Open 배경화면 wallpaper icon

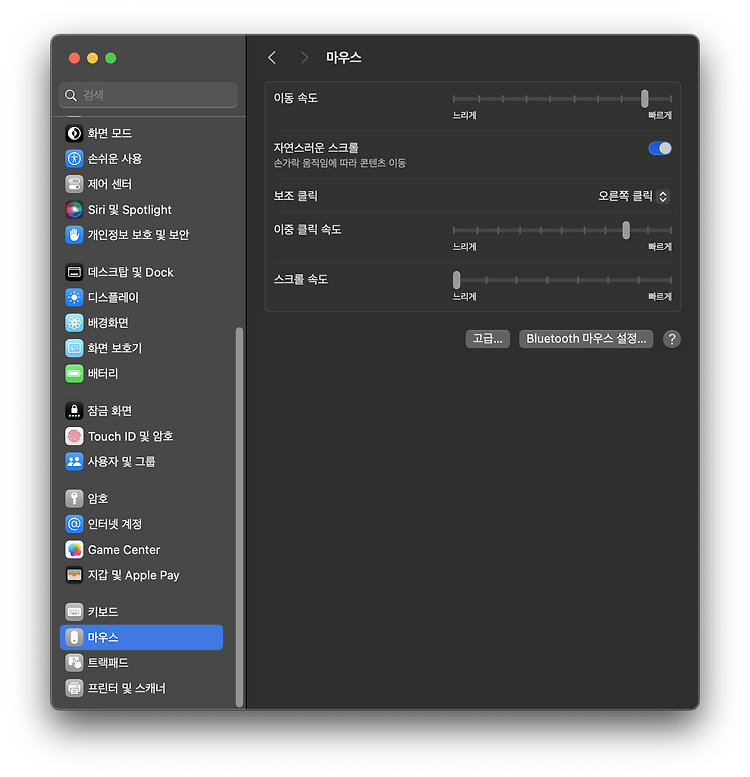(x=74, y=323)
